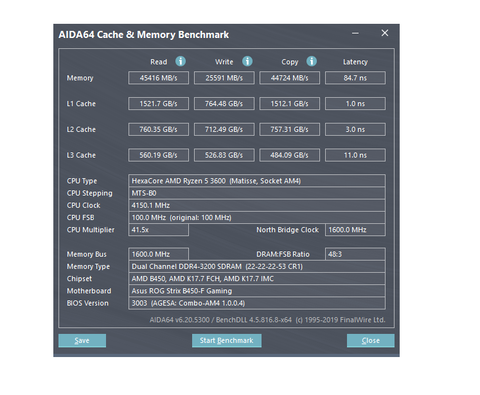The image size is (480, 395).
Task: Click the Close button
Action: [x=371, y=341]
